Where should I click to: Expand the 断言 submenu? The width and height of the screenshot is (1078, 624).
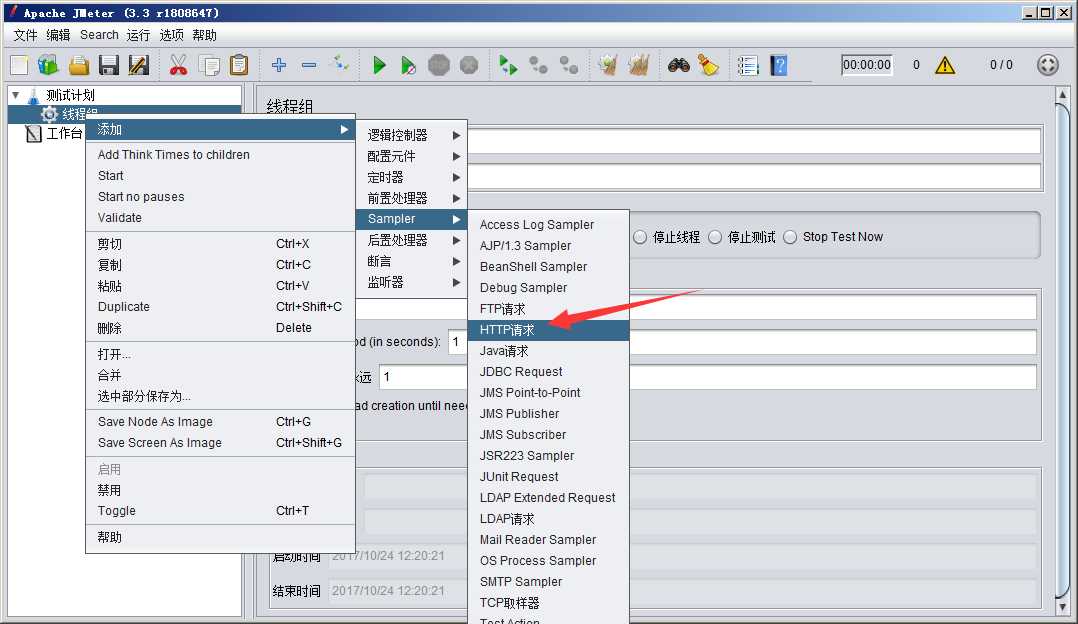coord(412,261)
